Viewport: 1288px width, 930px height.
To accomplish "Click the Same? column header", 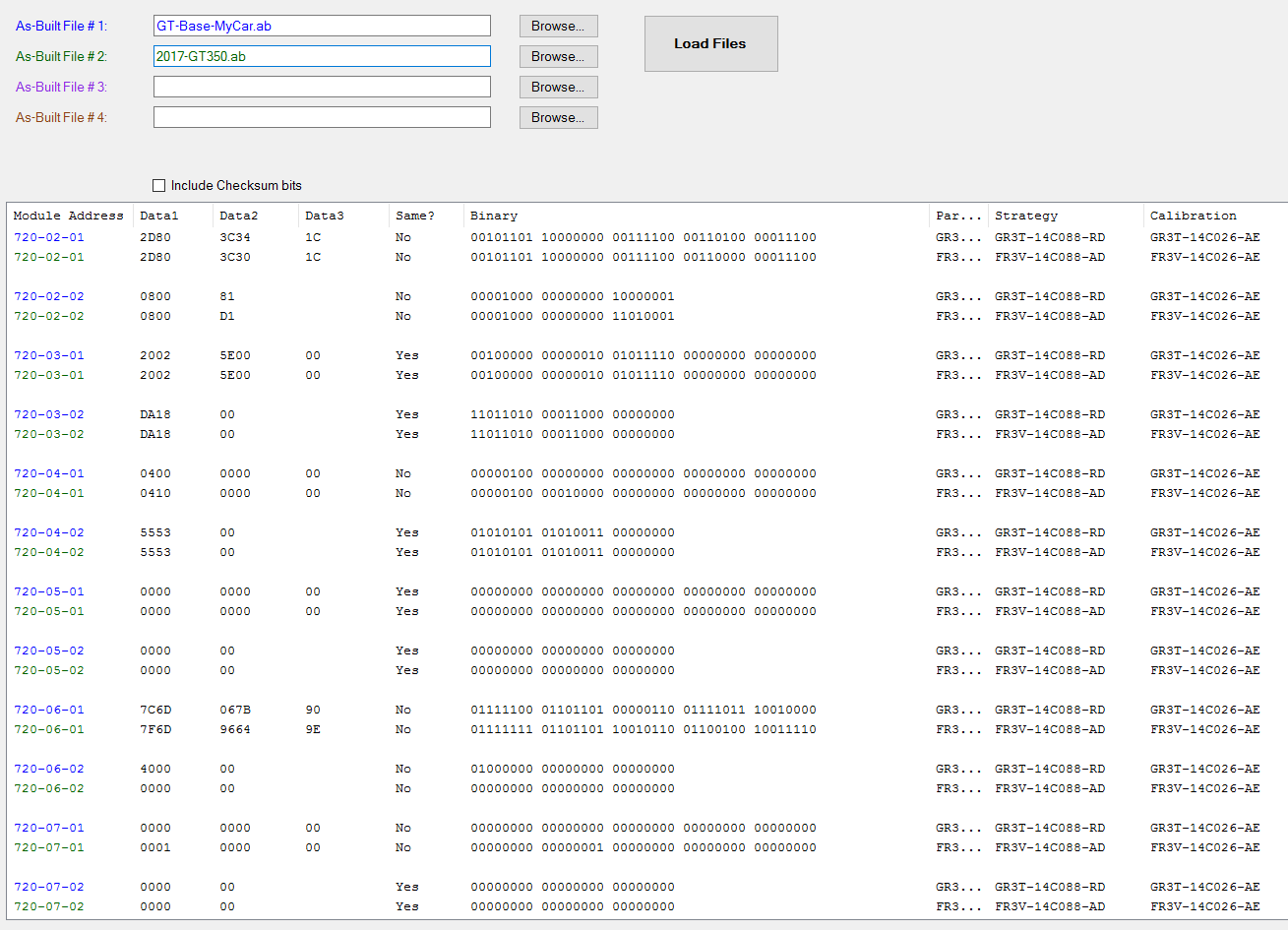I will click(x=426, y=216).
